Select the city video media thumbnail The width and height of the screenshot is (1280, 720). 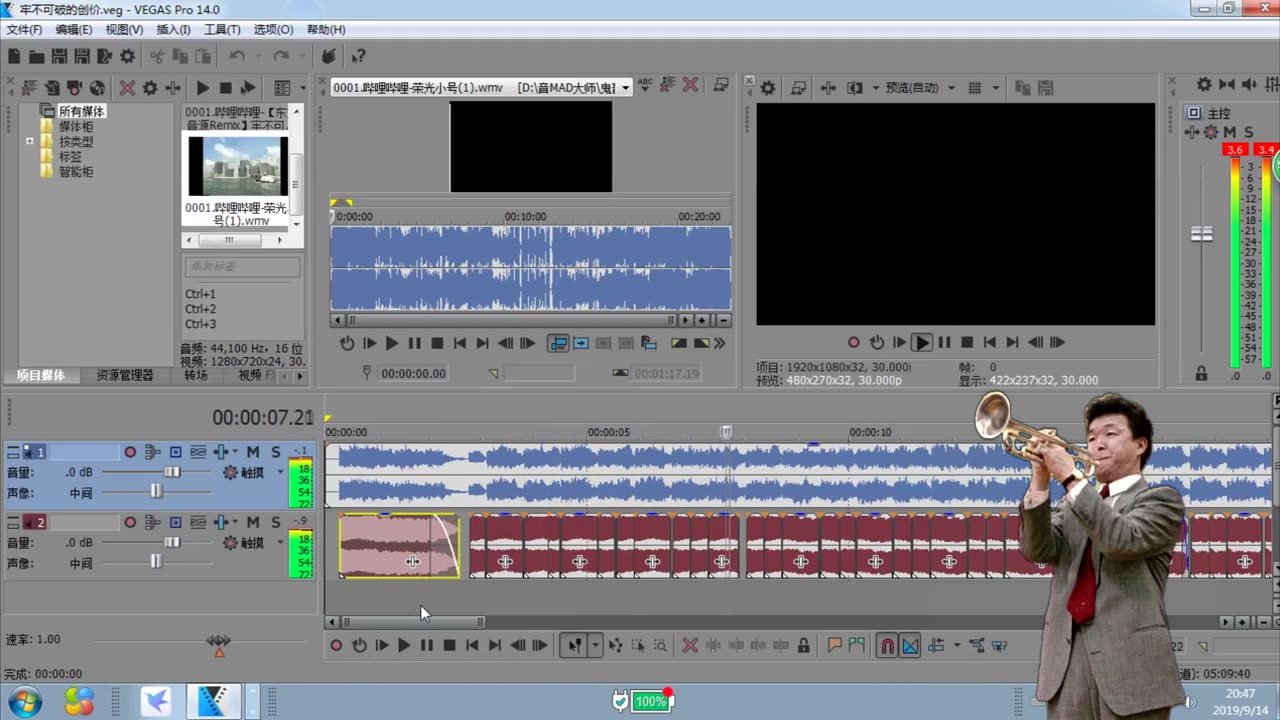click(238, 166)
